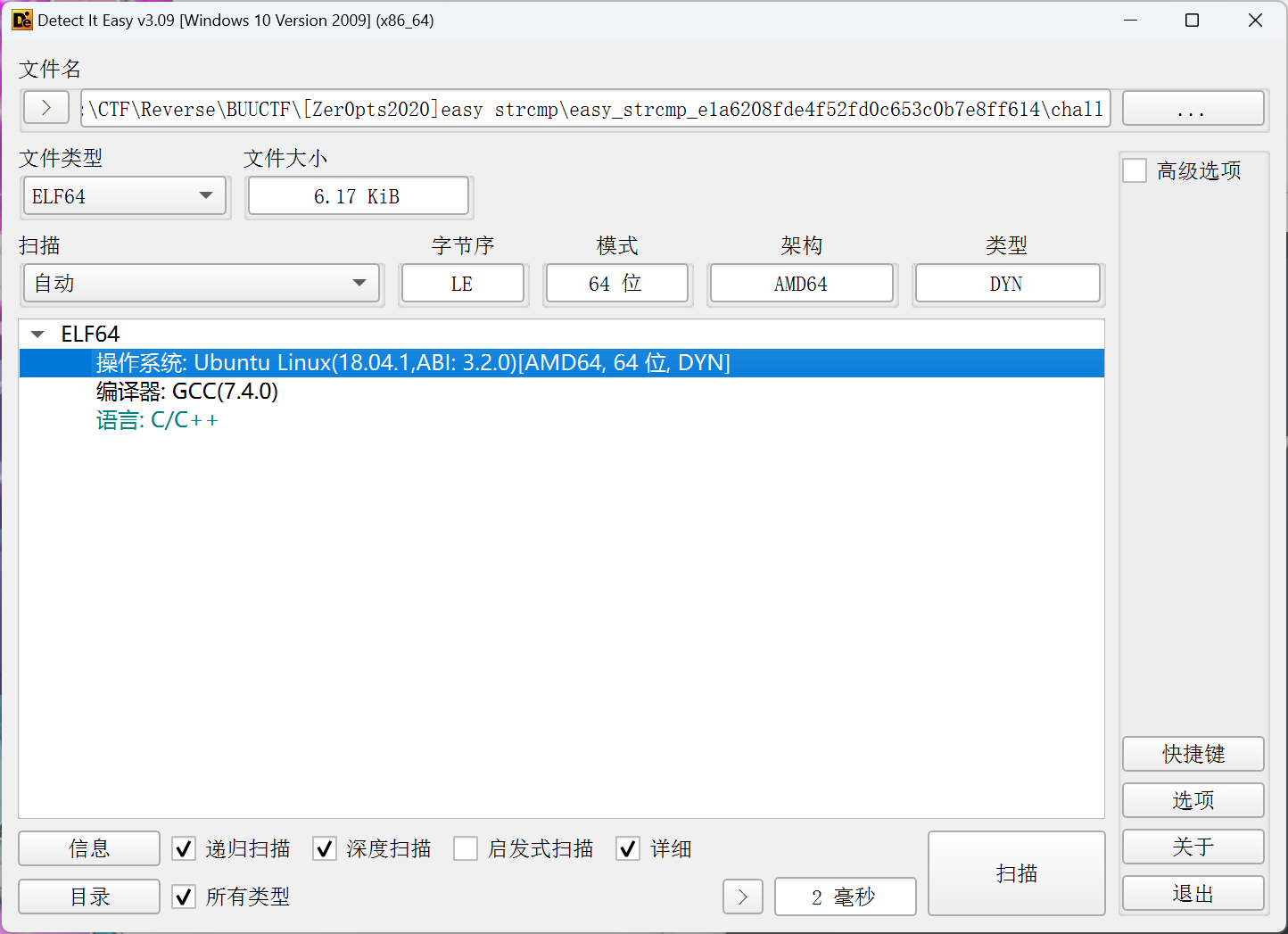Collapse the ELF64 tree node
Screen dimensions: 1288x934
[x=37, y=335]
